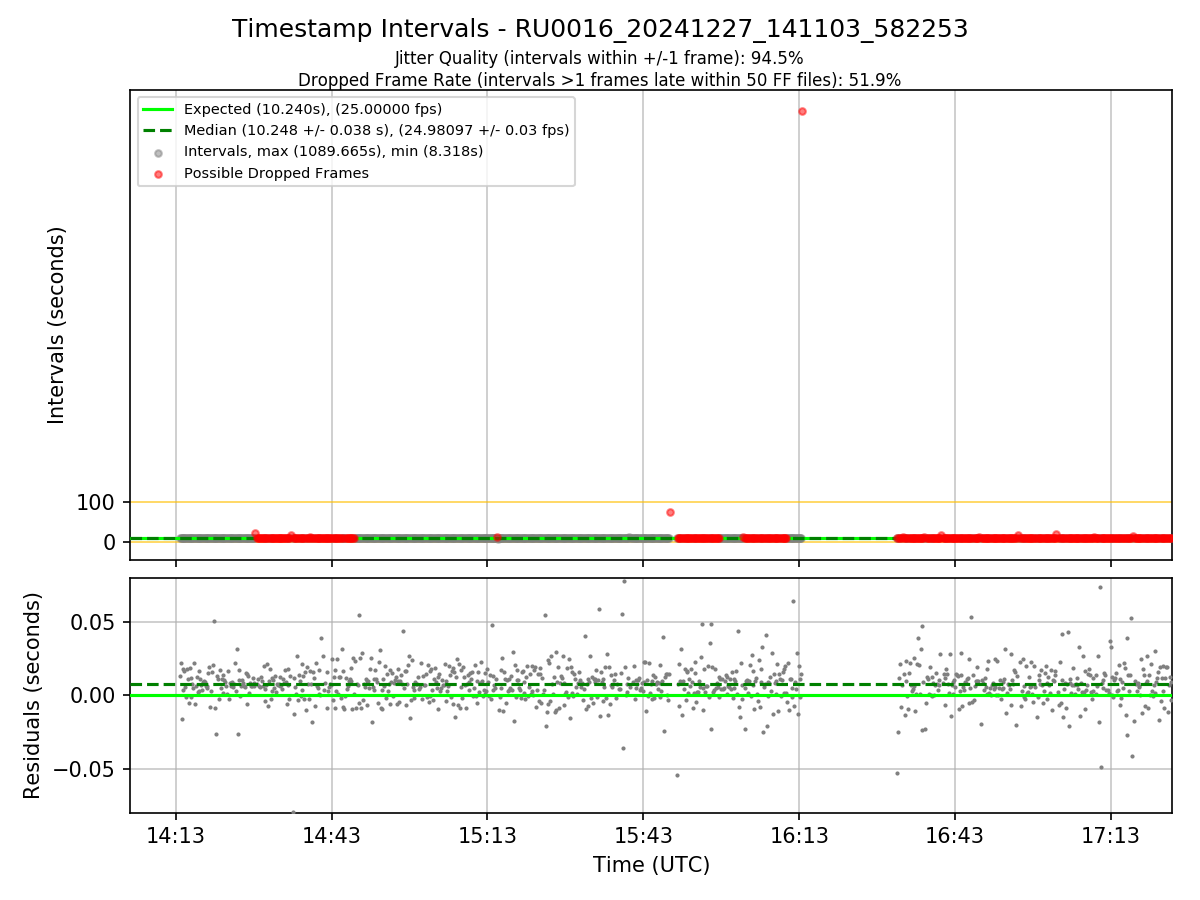
Task: Click the "Residuals (seconds)" y-axis label
Action: (33, 695)
